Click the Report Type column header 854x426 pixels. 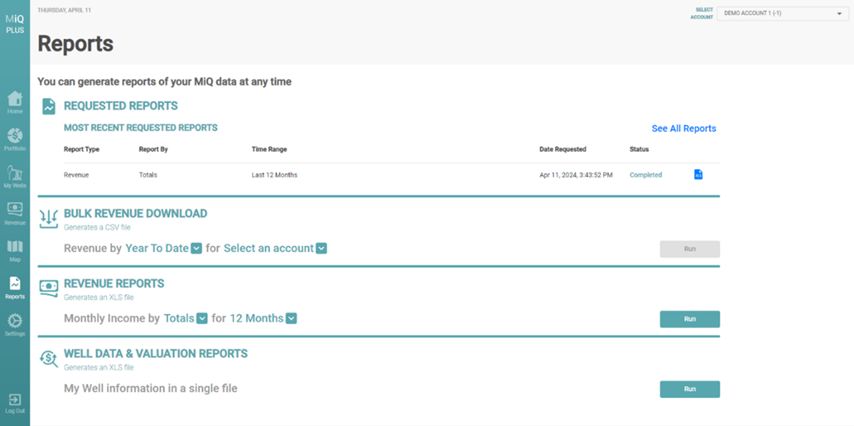(82, 149)
